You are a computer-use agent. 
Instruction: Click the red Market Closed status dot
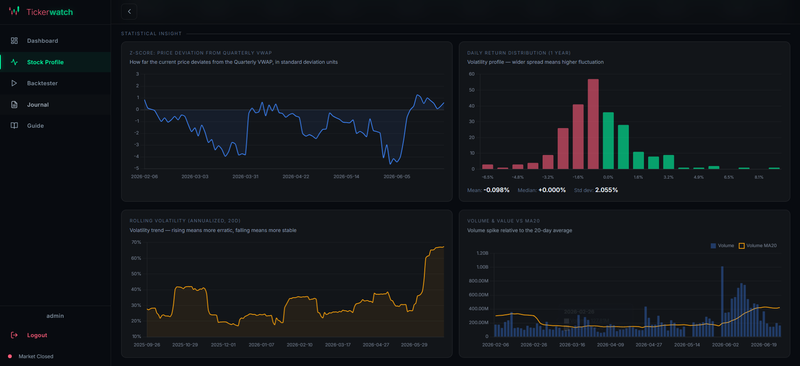coord(10,356)
